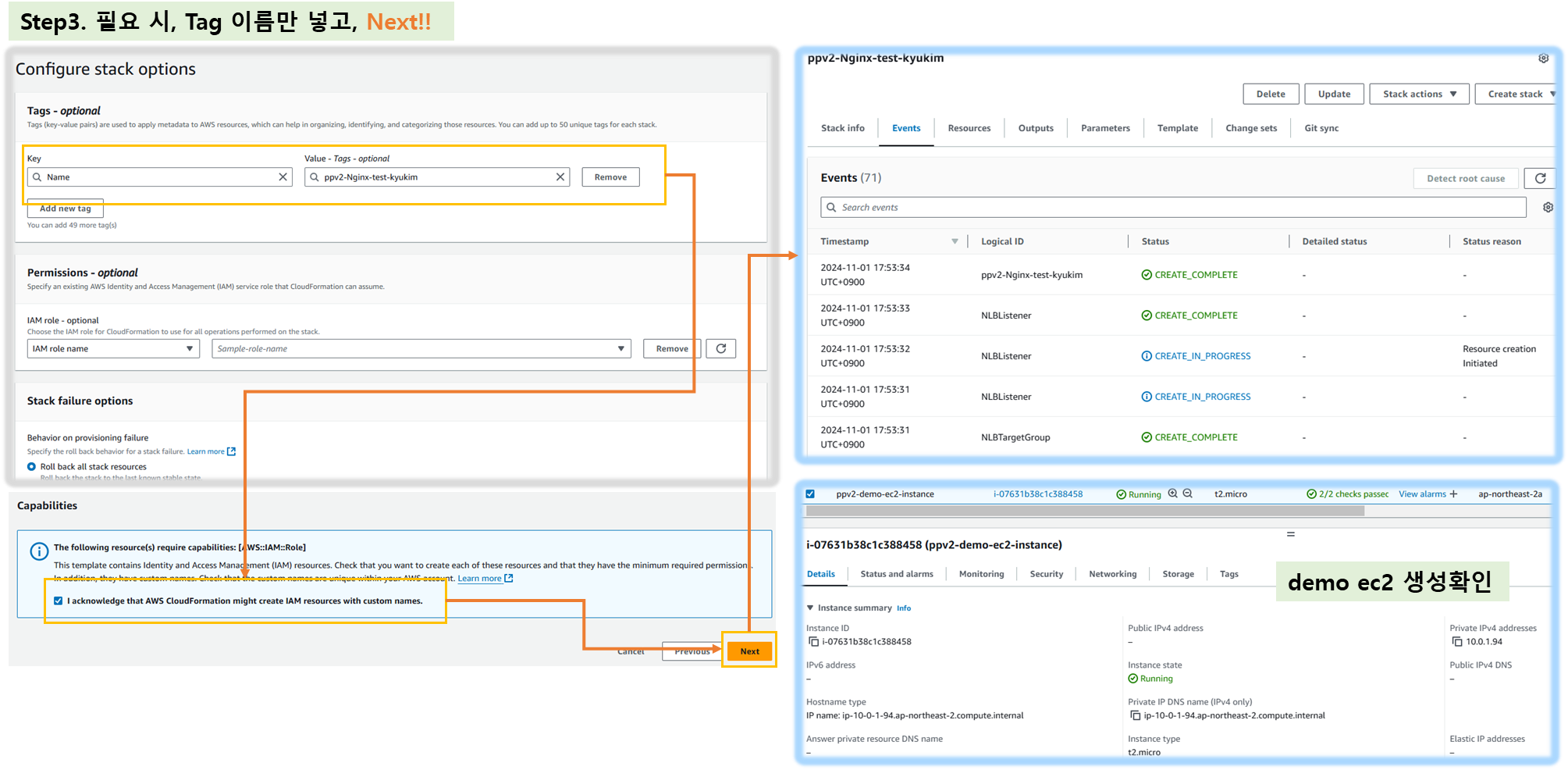Open the Git sync tab
The height and width of the screenshot is (770, 1568).
click(1321, 128)
